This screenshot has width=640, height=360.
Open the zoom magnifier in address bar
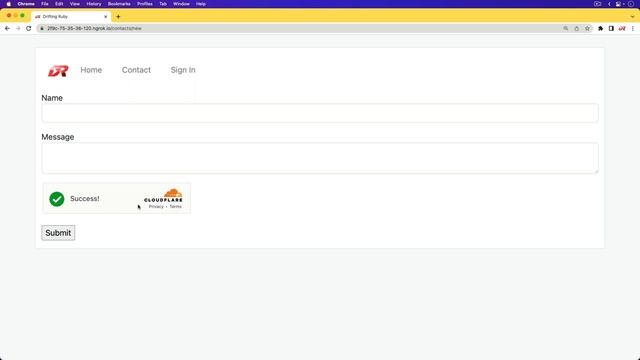click(x=566, y=29)
